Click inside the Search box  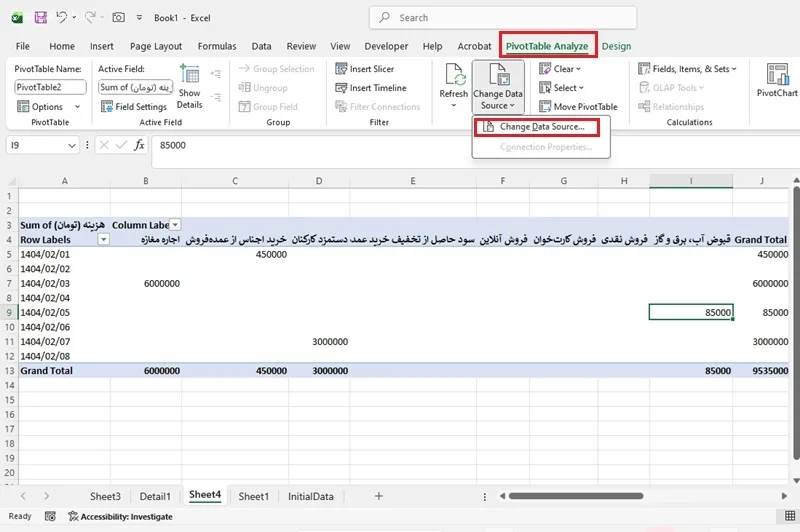(x=503, y=18)
